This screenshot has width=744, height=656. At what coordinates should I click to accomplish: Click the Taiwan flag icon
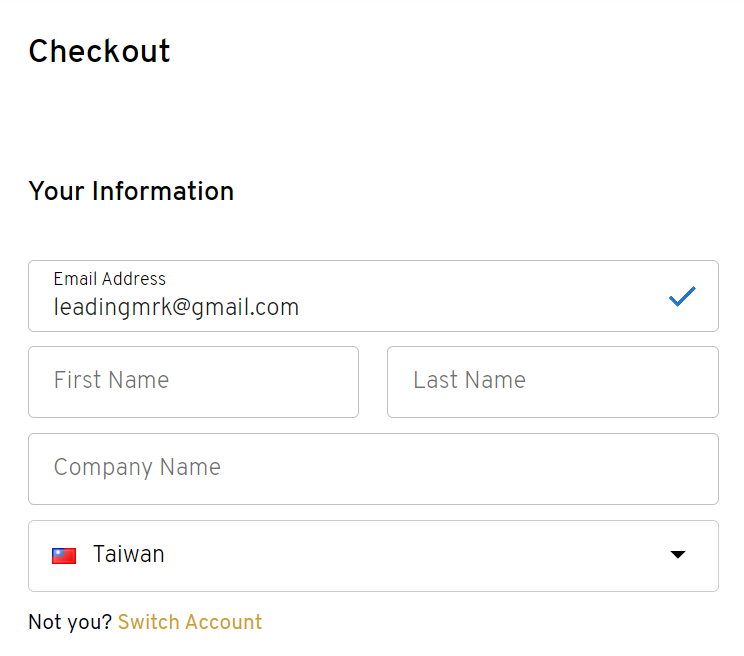pyautogui.click(x=64, y=555)
